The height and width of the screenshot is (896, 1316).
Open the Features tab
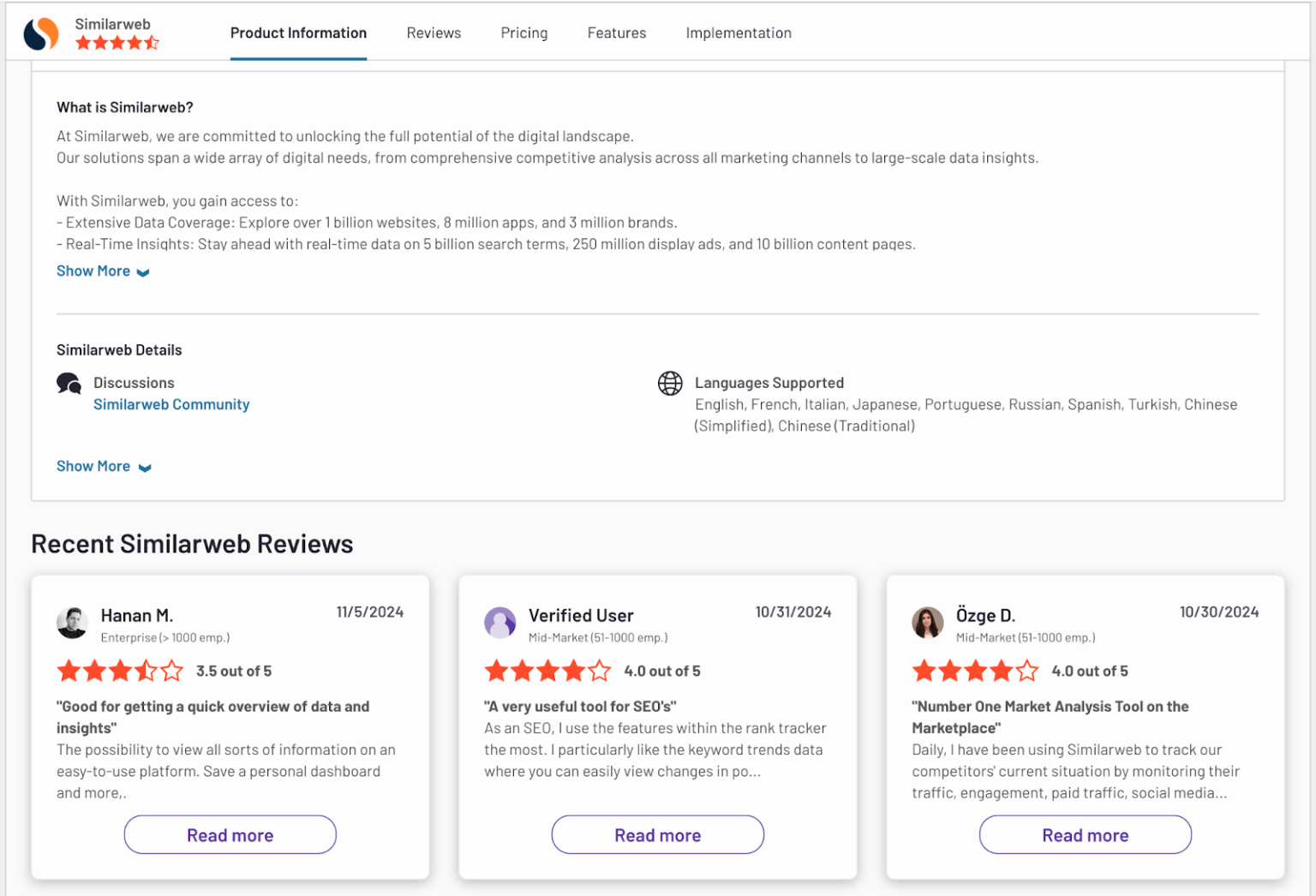coord(616,33)
